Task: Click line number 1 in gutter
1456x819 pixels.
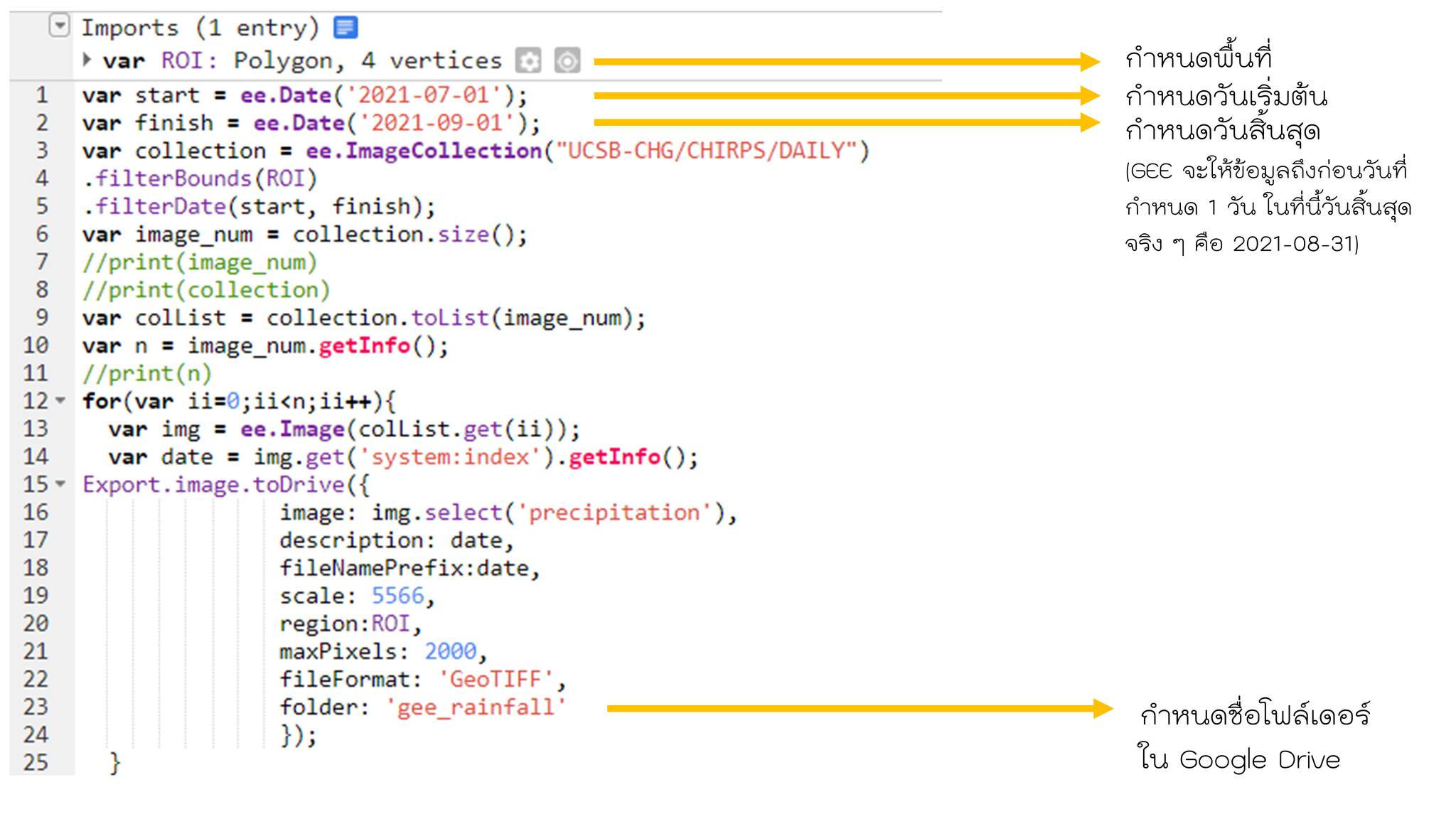Action: coord(42,95)
